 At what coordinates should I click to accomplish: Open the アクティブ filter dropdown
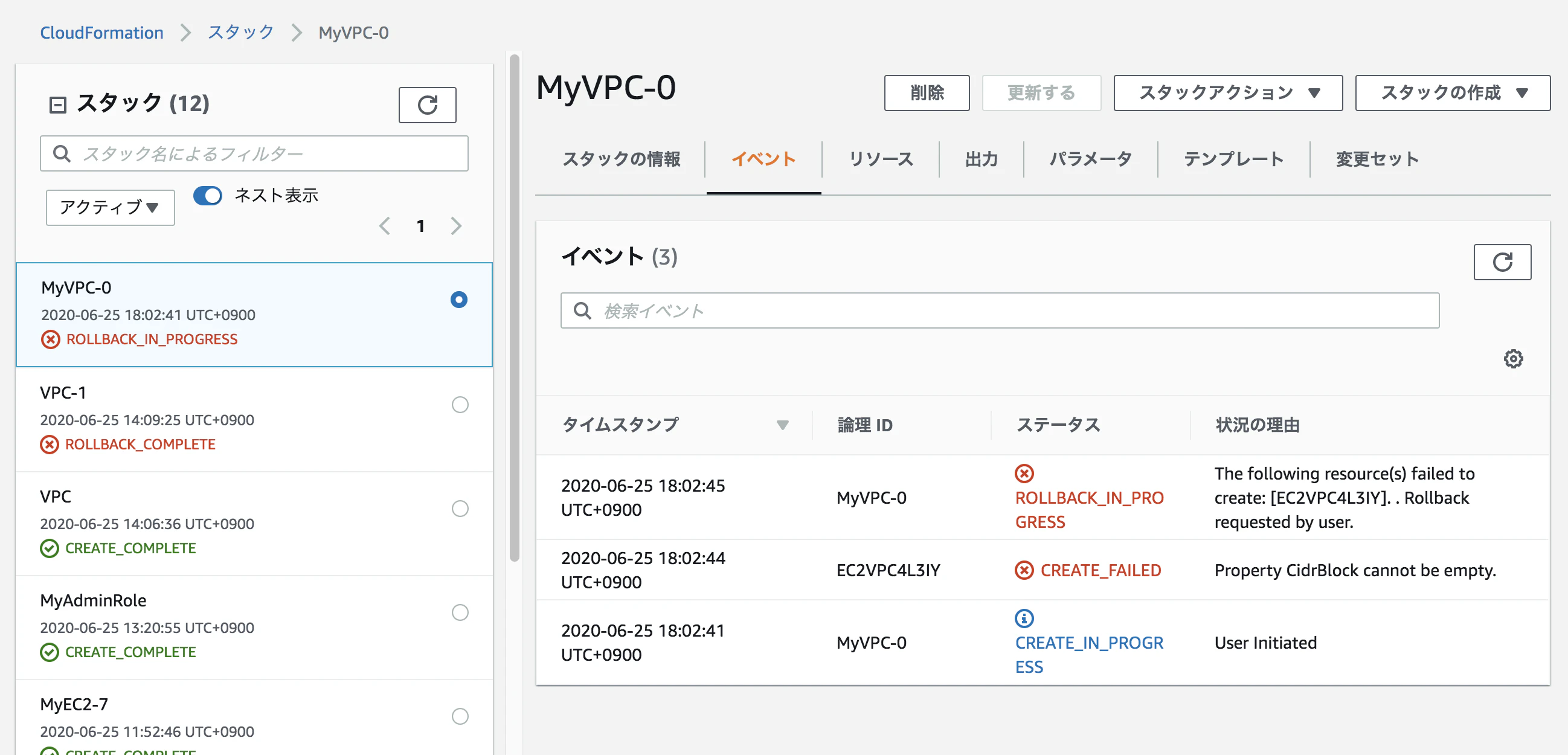[110, 208]
